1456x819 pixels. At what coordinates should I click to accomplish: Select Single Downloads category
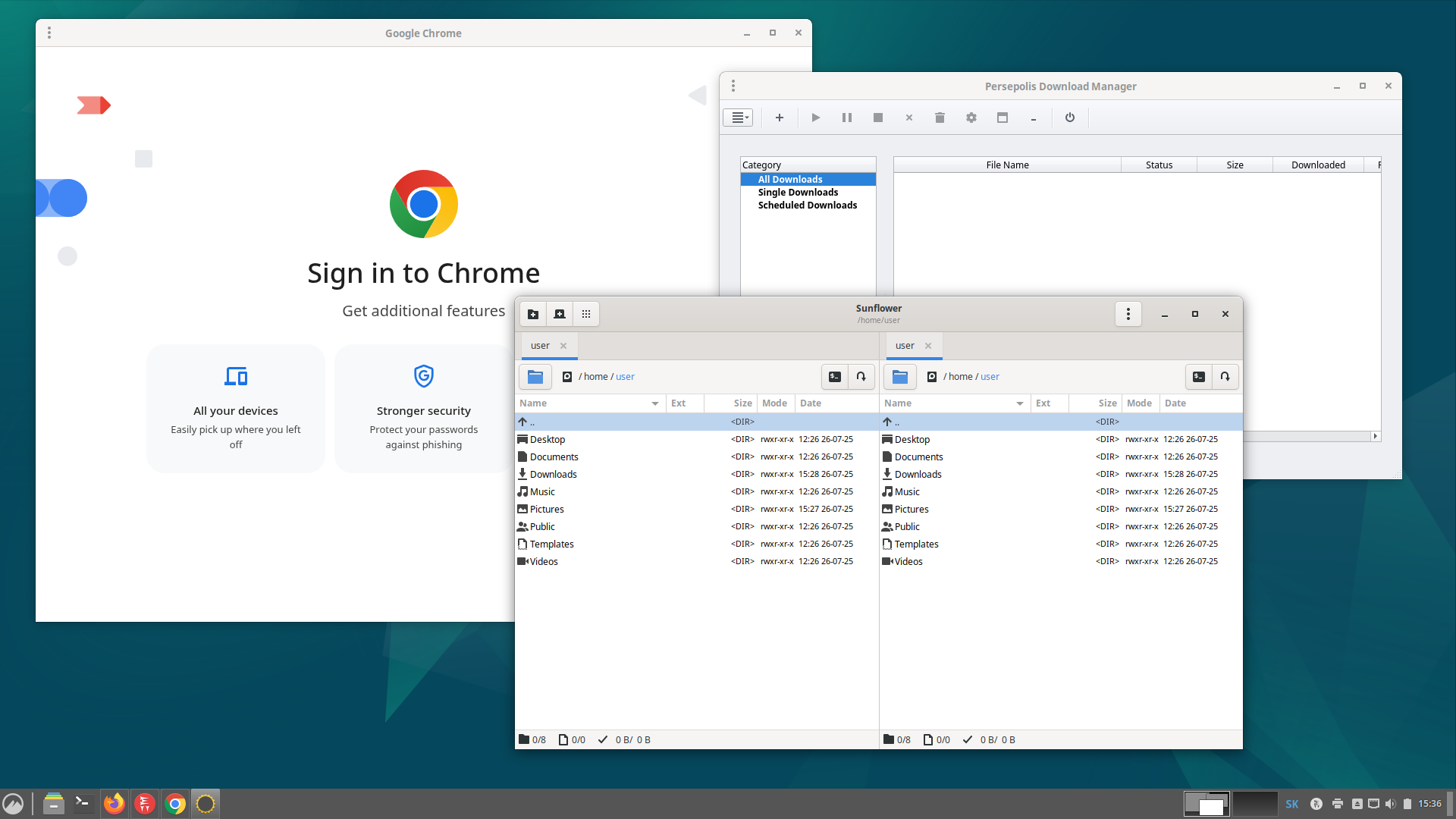pyautogui.click(x=808, y=192)
